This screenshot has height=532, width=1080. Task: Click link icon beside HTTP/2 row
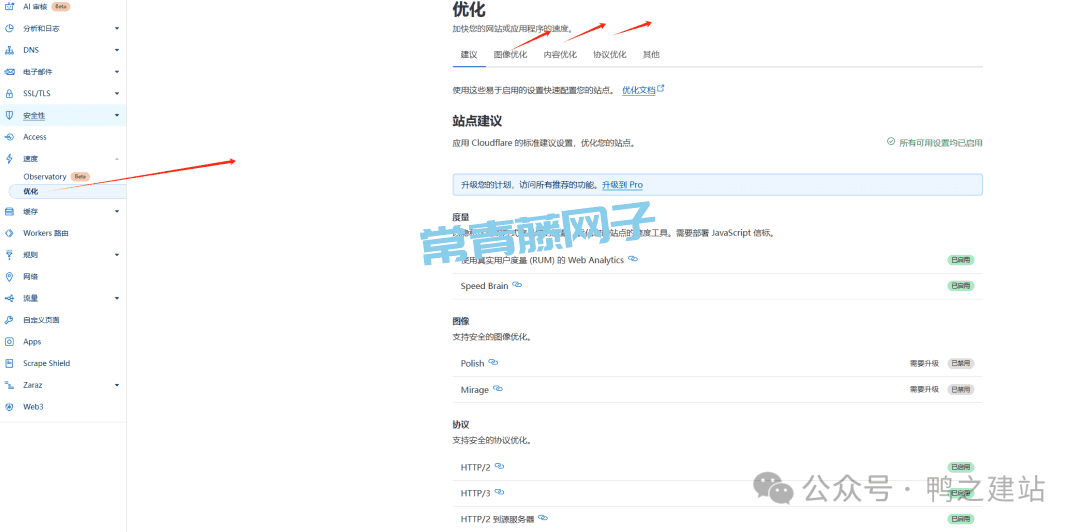pos(499,466)
